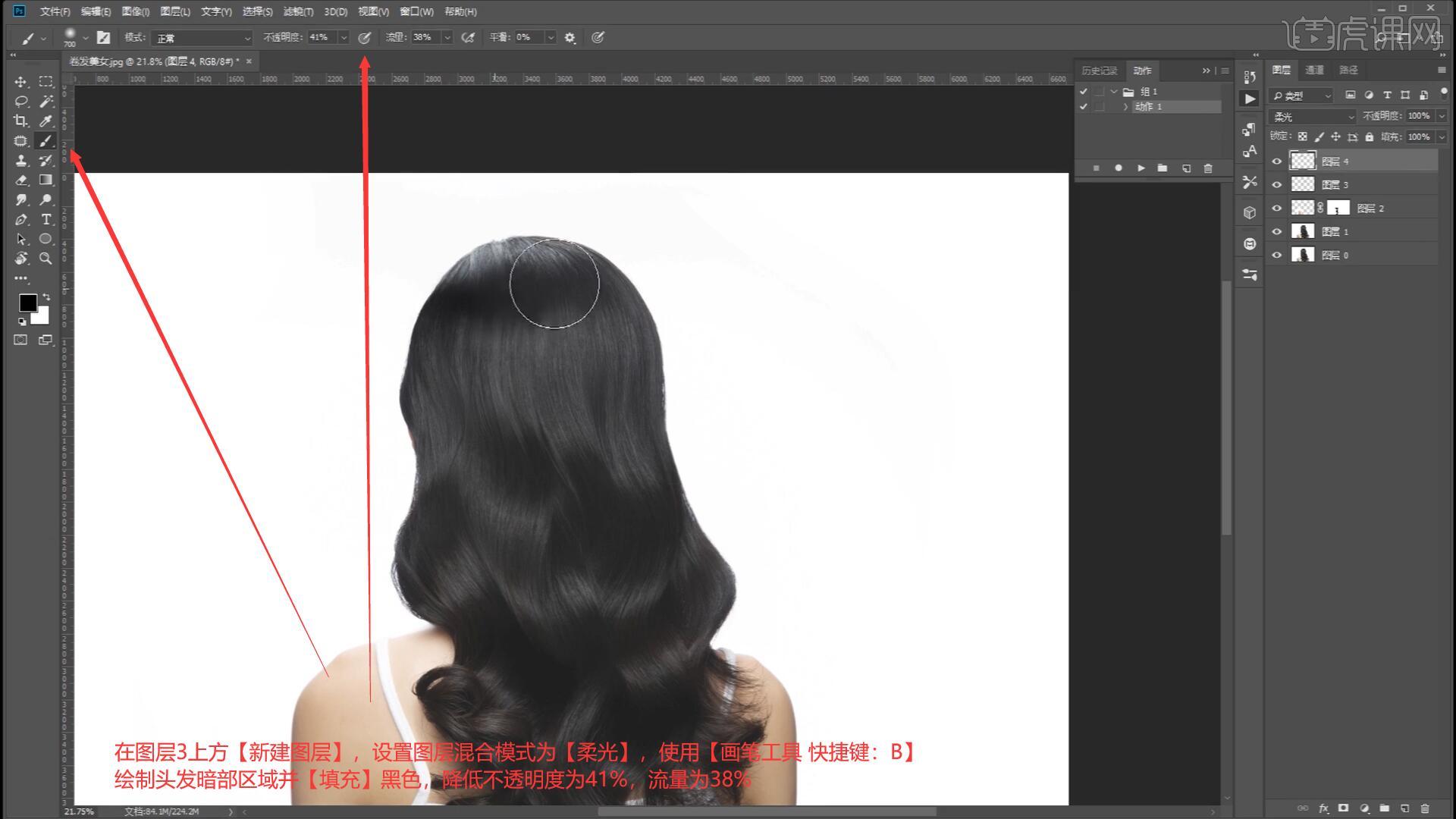
Task: Swap foreground and background colors
Action: coord(46,297)
